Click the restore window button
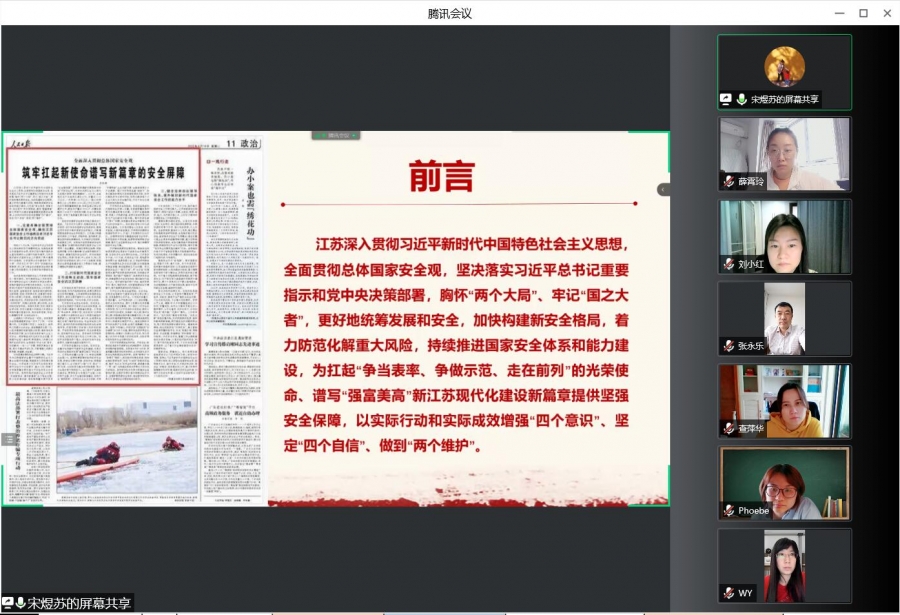This screenshot has height=615, width=900. point(862,13)
